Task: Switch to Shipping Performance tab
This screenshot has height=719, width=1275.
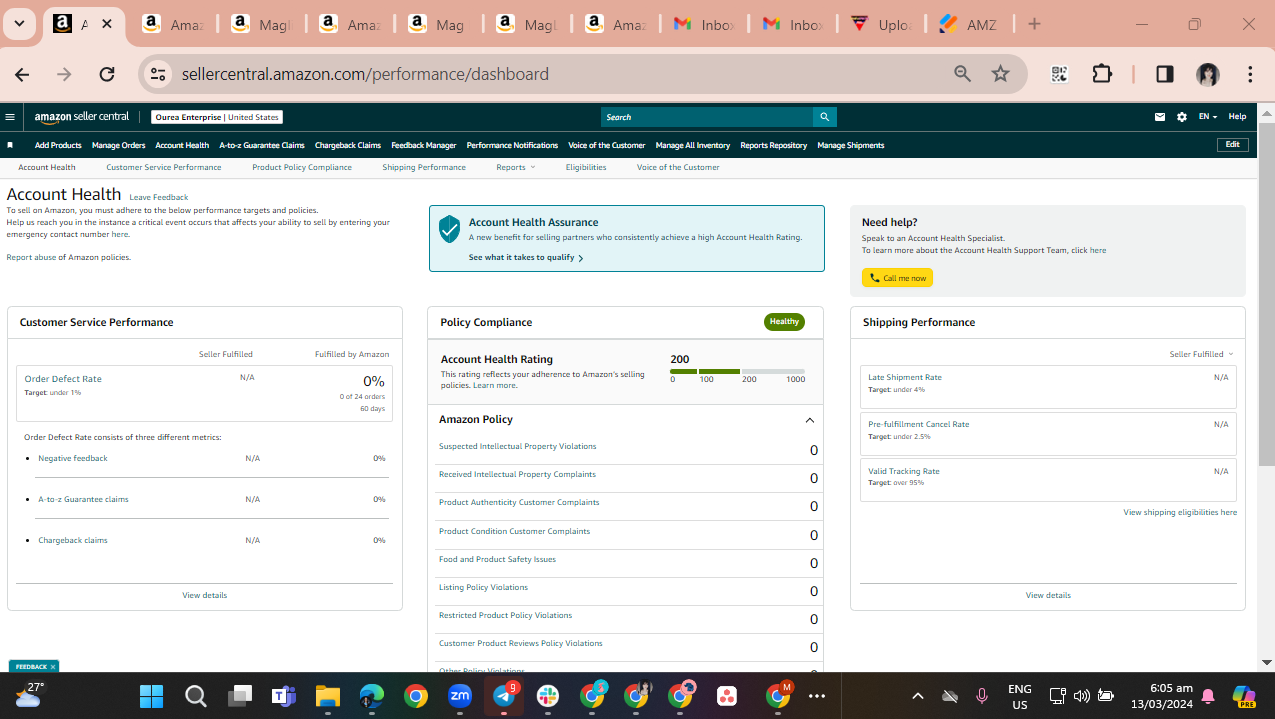Action: [x=424, y=167]
